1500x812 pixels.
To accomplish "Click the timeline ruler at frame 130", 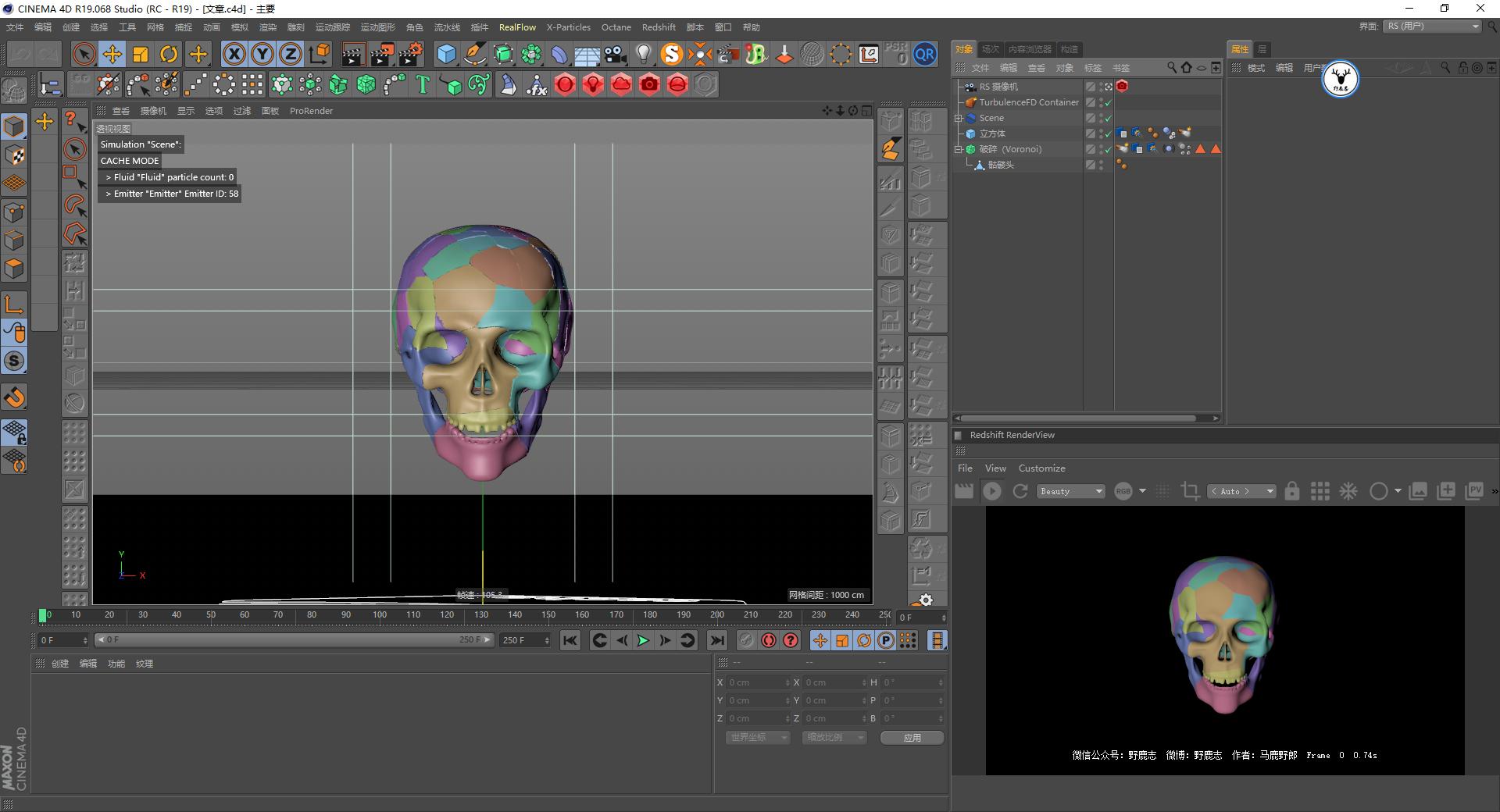I will tap(482, 615).
